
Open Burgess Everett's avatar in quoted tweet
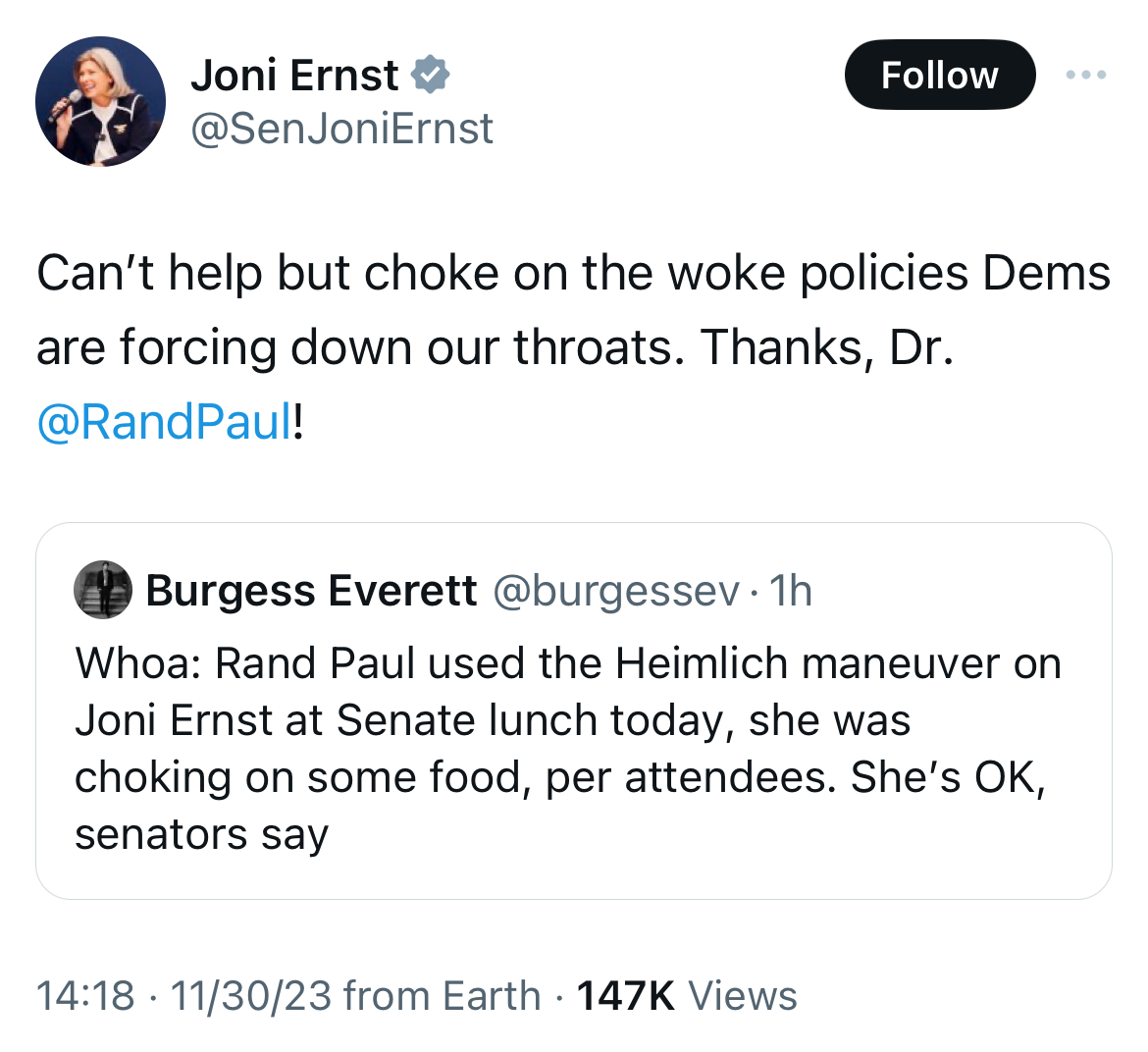(103, 590)
